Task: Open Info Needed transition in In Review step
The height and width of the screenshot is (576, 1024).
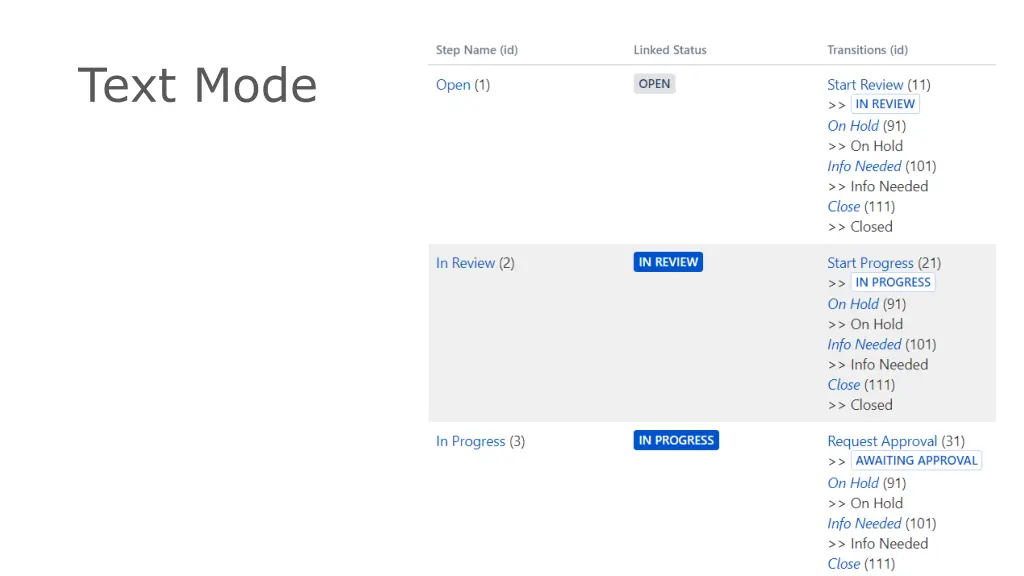Action: [864, 344]
